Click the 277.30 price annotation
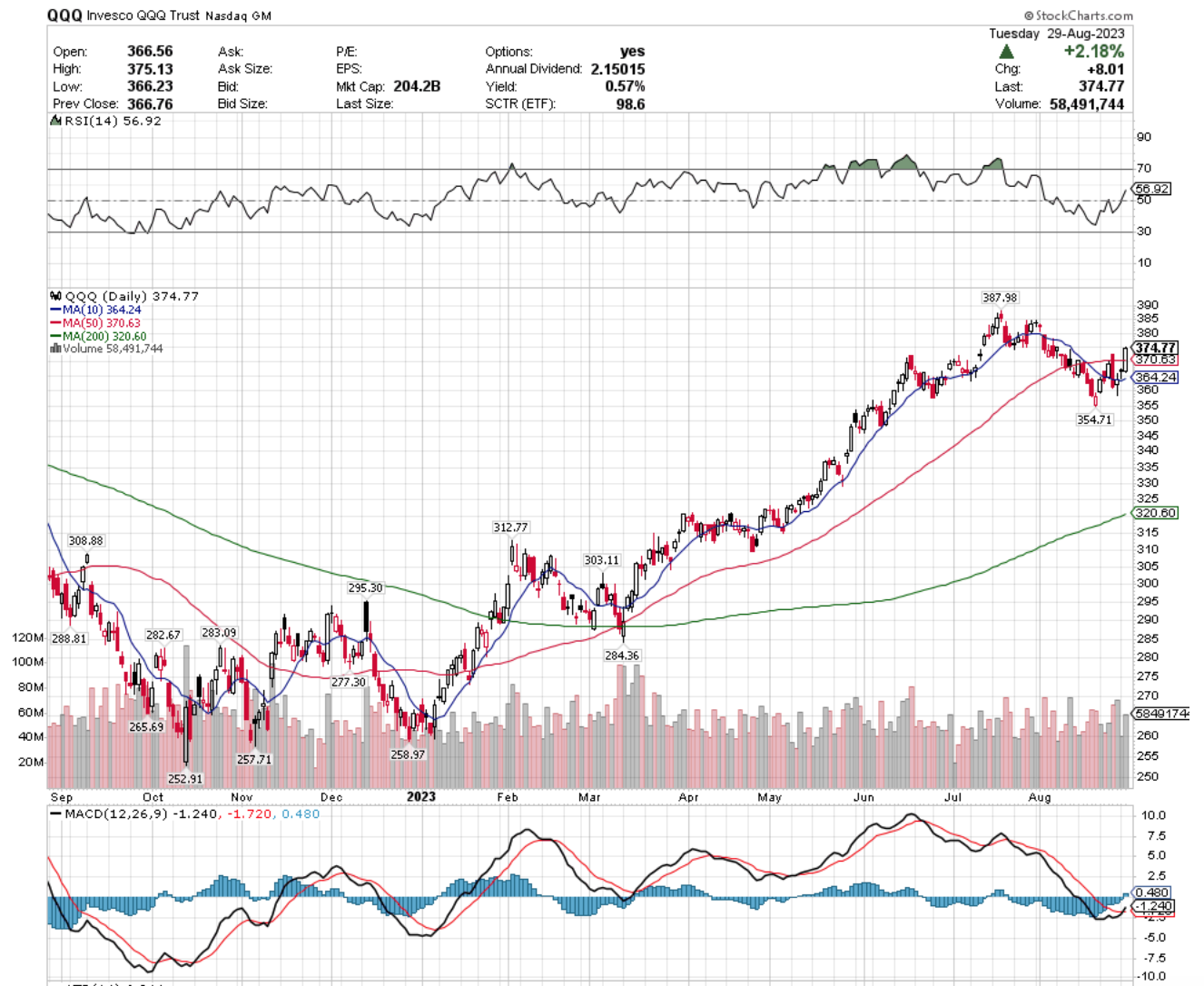 coord(349,682)
